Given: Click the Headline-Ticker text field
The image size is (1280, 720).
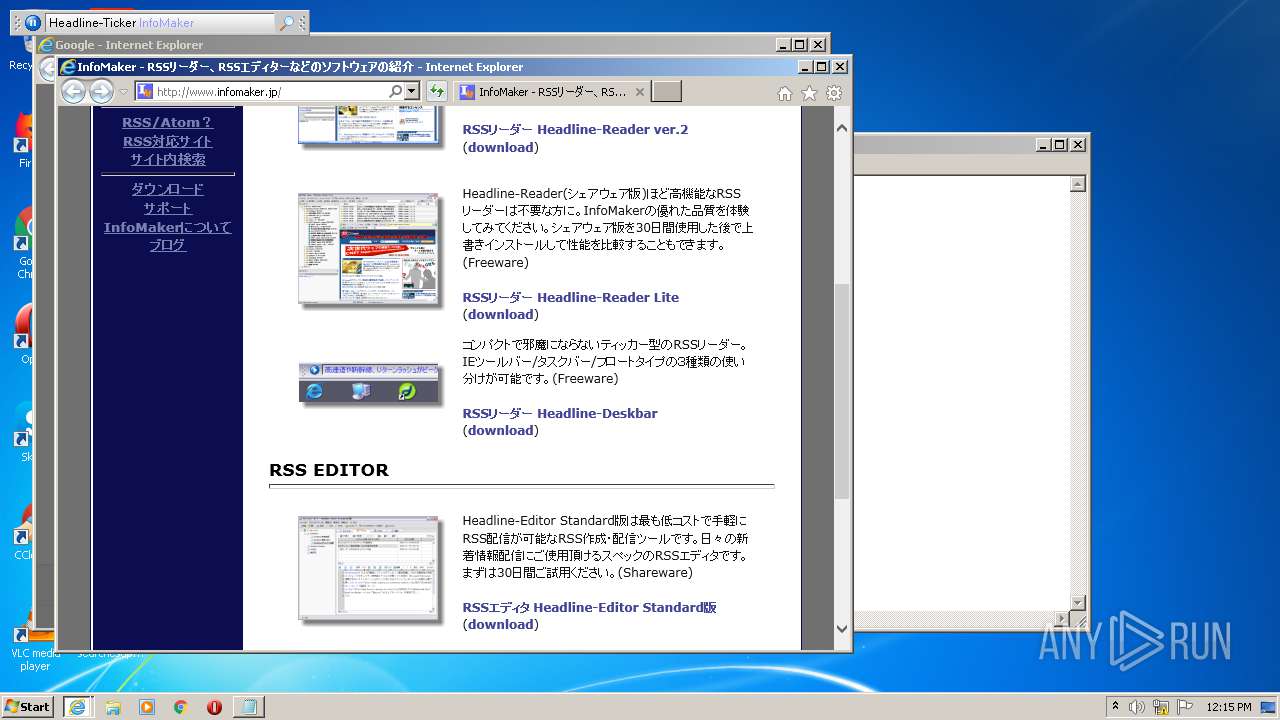Looking at the screenshot, I should (x=160, y=22).
